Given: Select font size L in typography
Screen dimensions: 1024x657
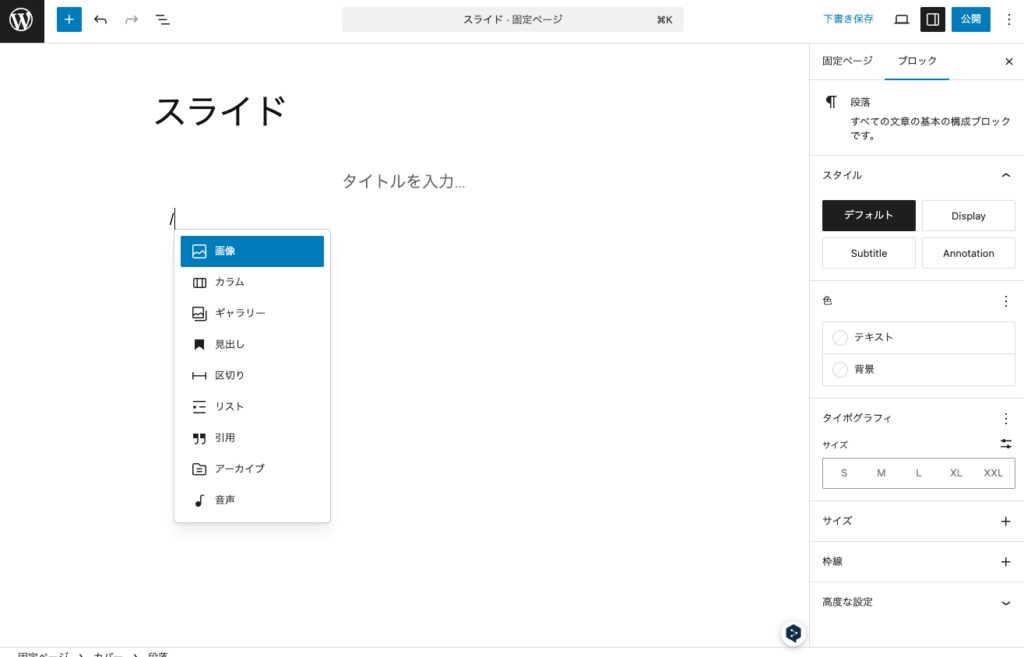Looking at the screenshot, I should coord(918,472).
